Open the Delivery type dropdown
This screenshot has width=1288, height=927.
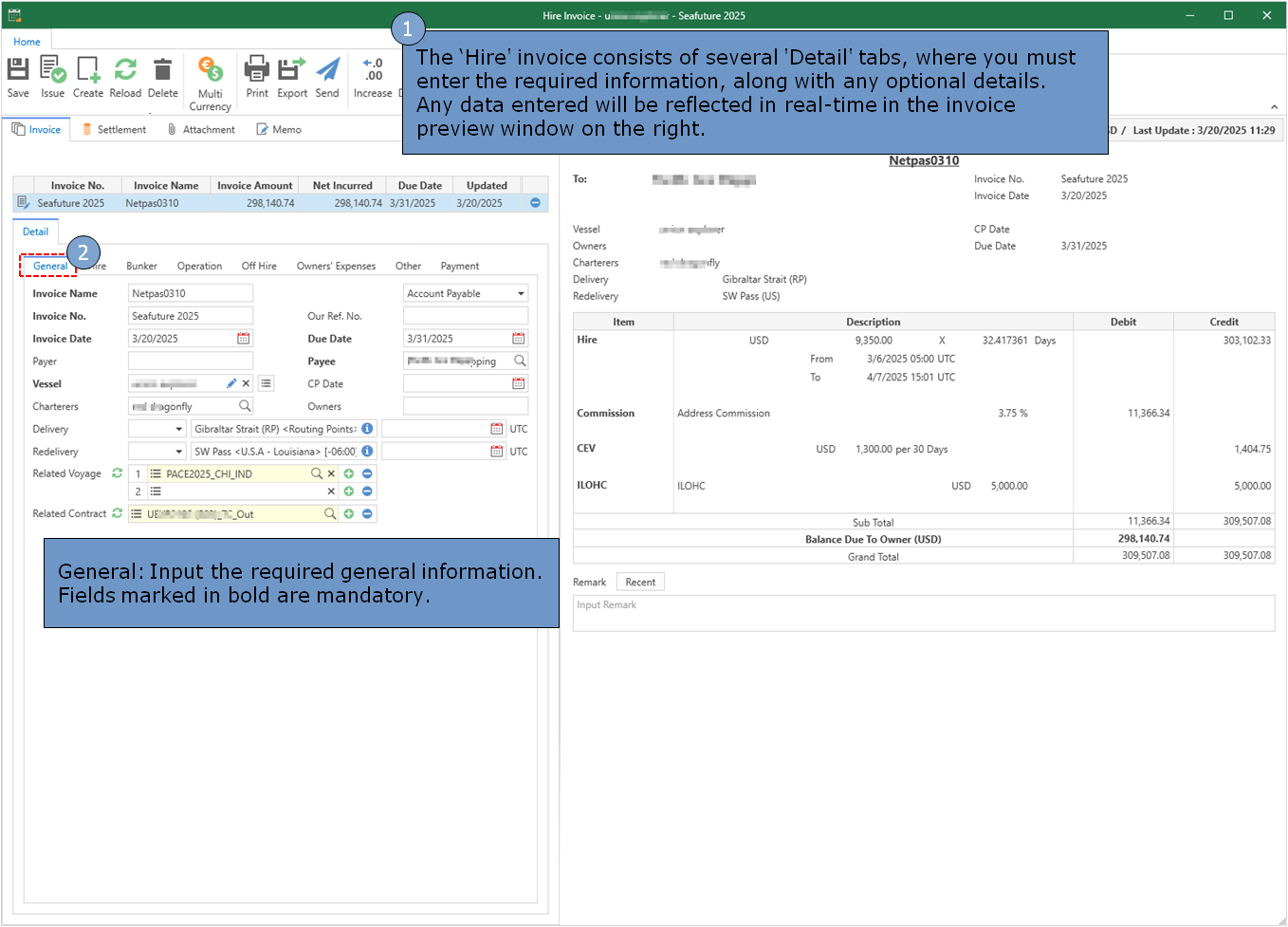coord(178,429)
